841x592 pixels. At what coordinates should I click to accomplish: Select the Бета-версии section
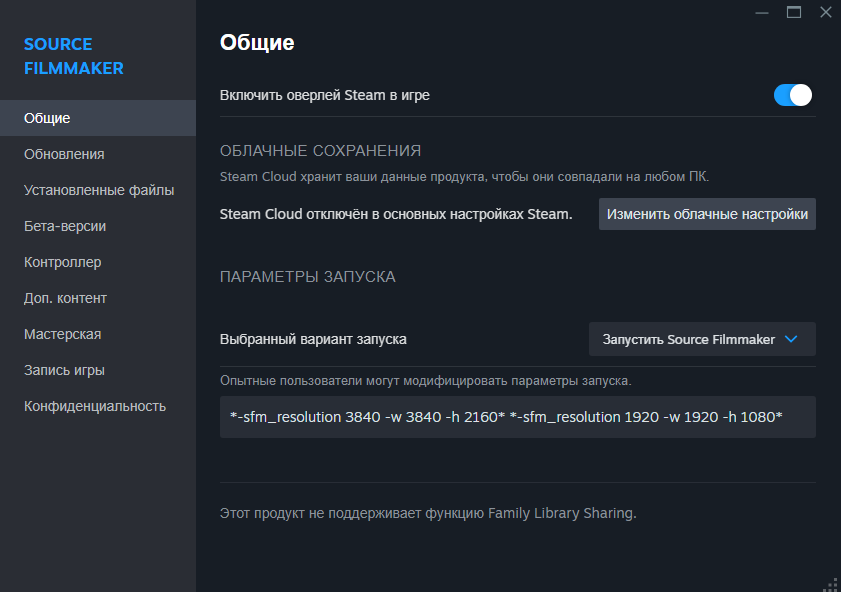tap(98, 226)
